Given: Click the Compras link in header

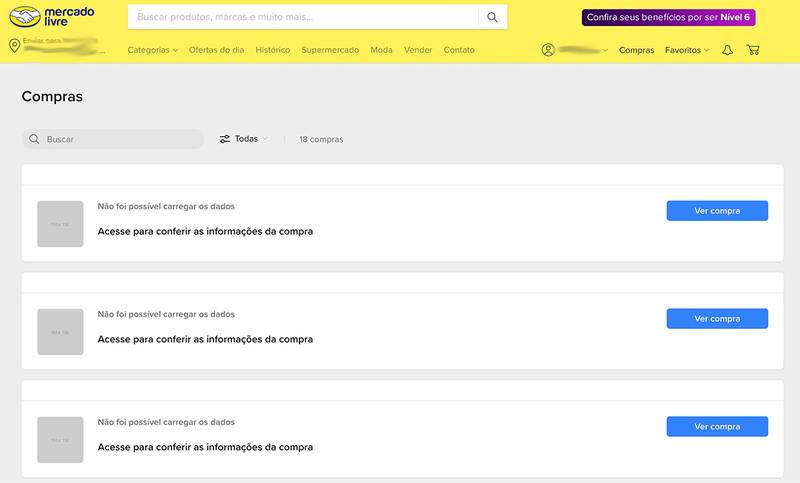Looking at the screenshot, I should [x=636, y=50].
